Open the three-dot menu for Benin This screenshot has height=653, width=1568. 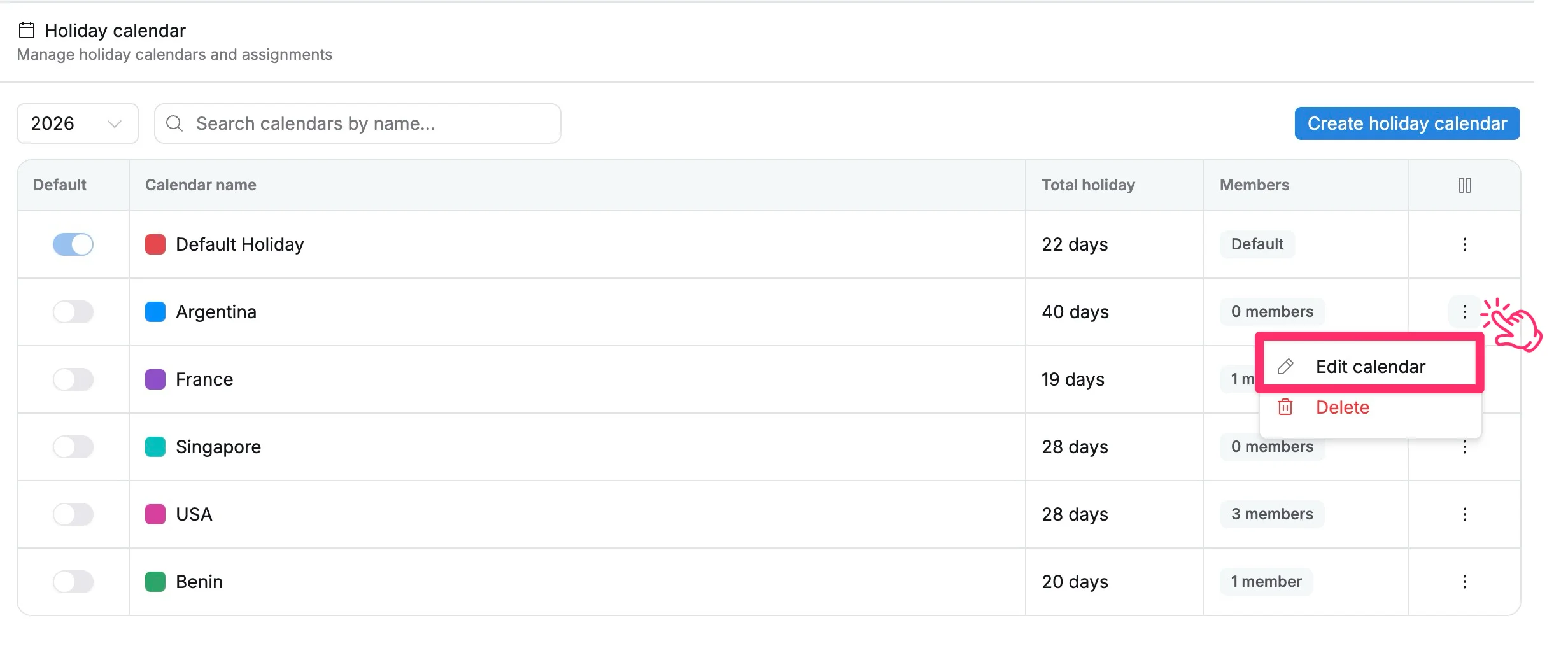(1464, 582)
